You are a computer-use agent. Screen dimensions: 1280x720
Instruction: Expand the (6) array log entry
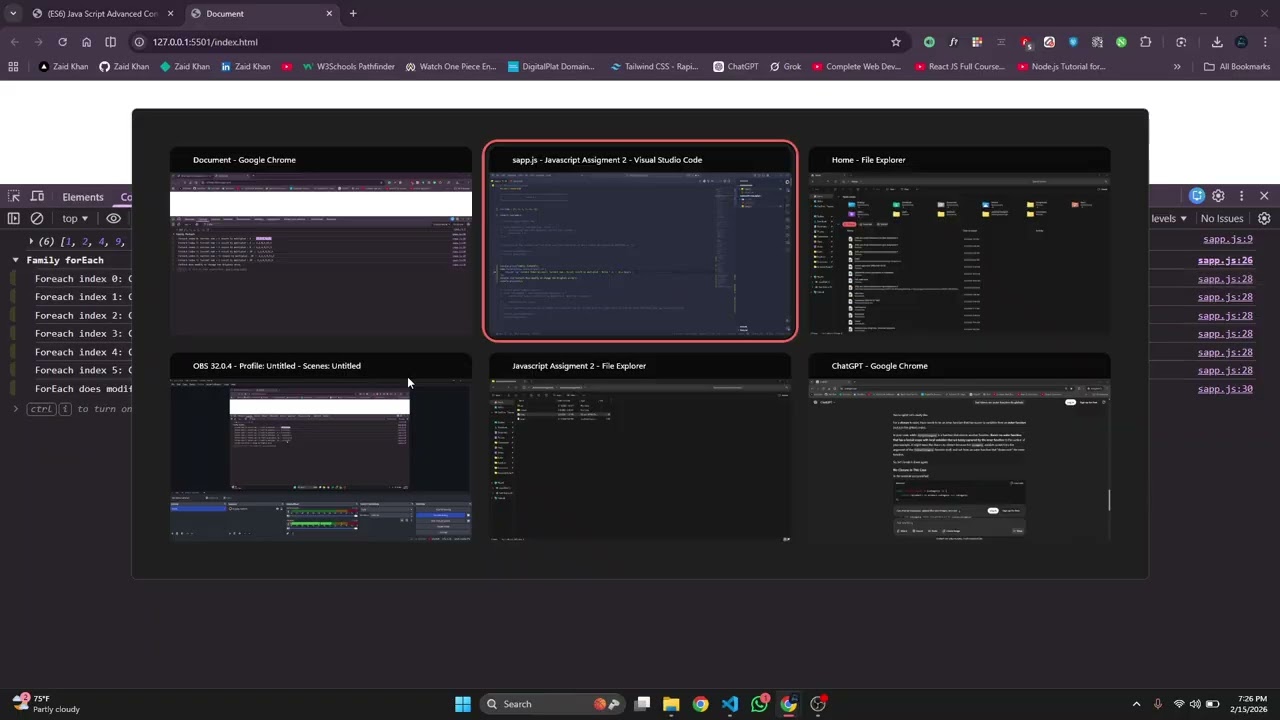tap(31, 241)
